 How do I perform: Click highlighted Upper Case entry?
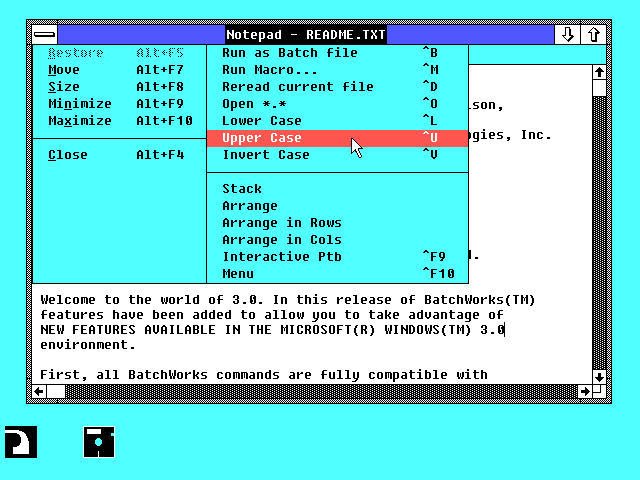(x=338, y=138)
